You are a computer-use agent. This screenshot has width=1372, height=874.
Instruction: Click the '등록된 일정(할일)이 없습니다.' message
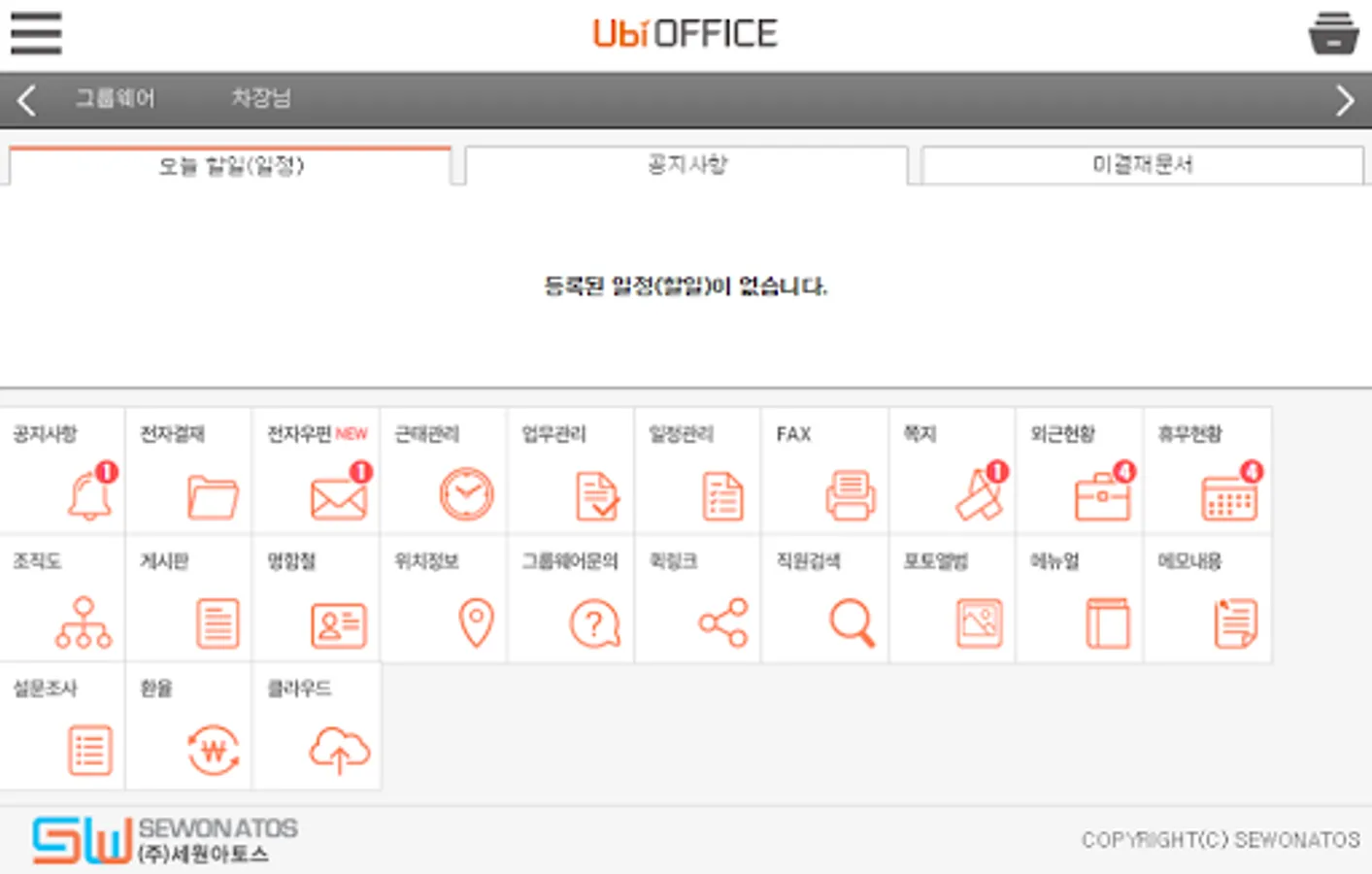686,286
